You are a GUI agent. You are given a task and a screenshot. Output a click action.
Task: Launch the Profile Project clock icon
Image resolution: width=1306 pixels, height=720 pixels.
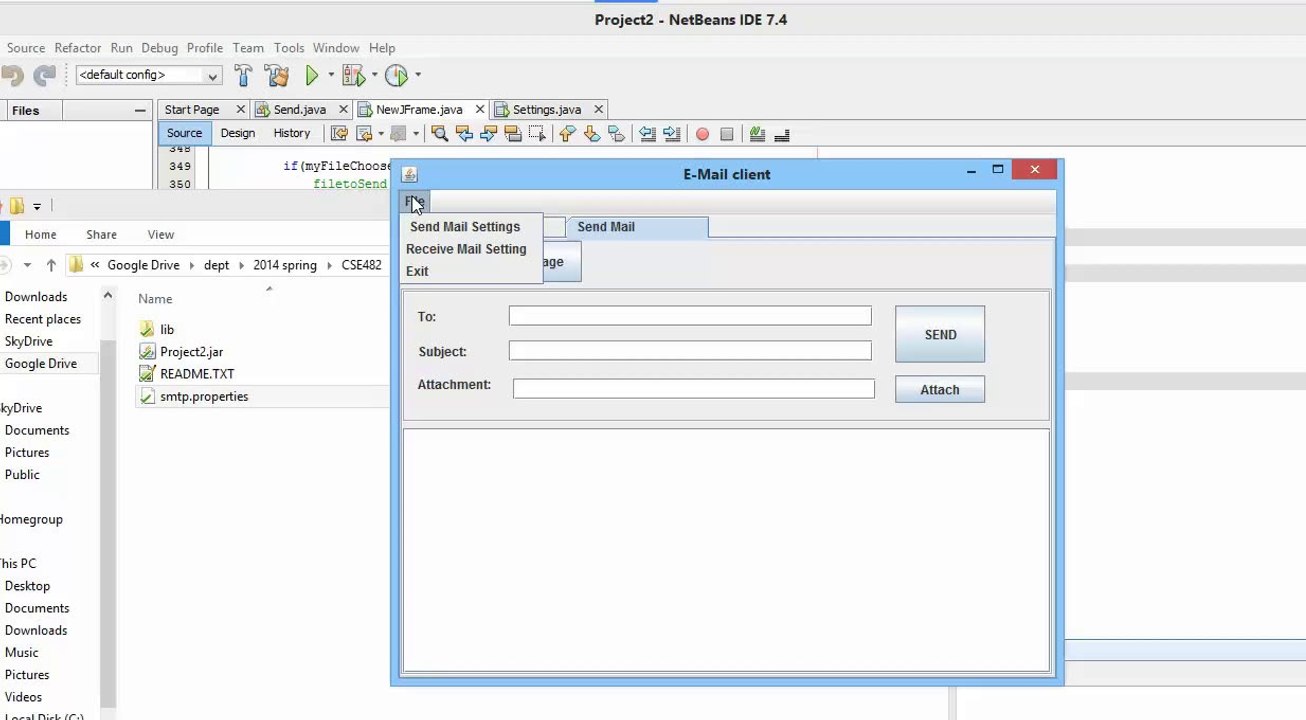point(396,75)
